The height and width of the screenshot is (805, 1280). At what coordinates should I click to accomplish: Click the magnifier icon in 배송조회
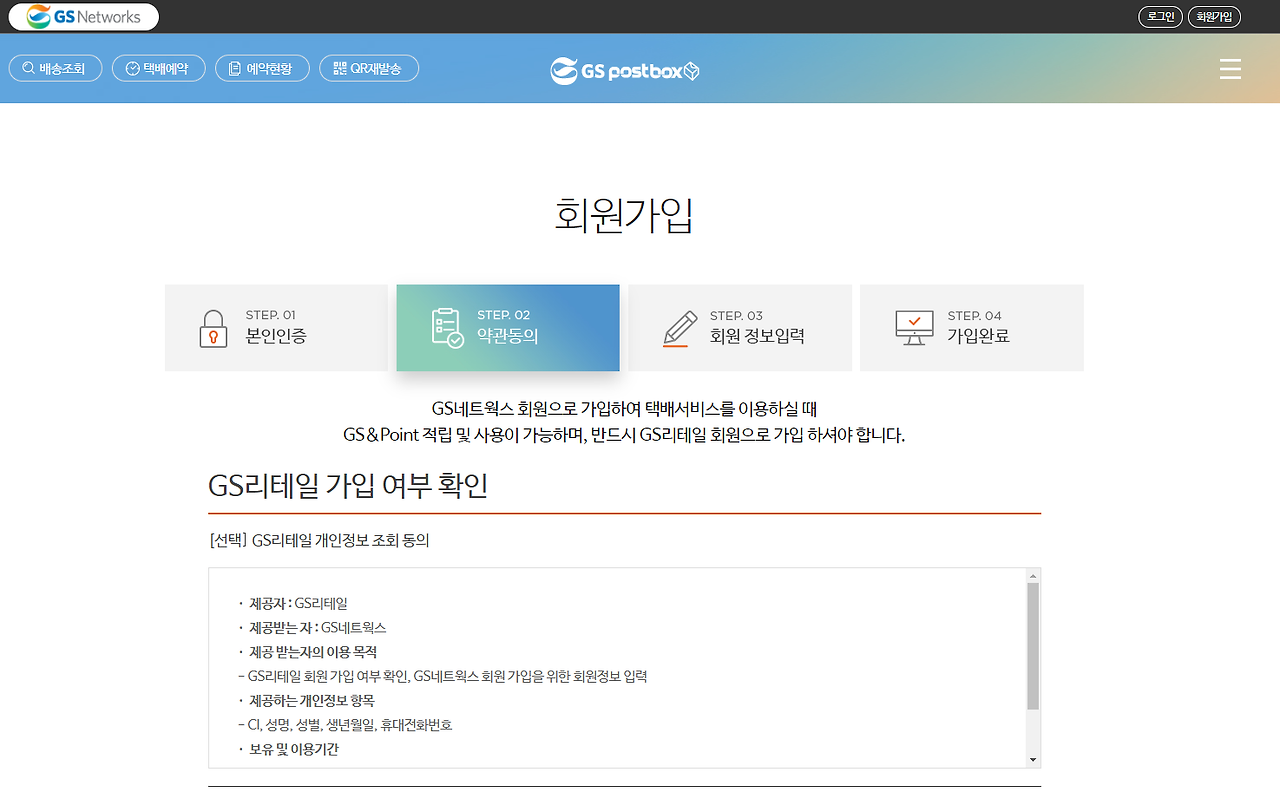pos(29,69)
